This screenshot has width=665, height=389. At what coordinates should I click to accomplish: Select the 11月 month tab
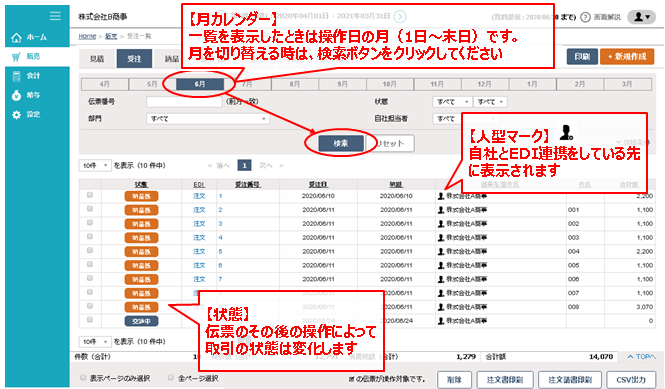pyautogui.click(x=437, y=84)
